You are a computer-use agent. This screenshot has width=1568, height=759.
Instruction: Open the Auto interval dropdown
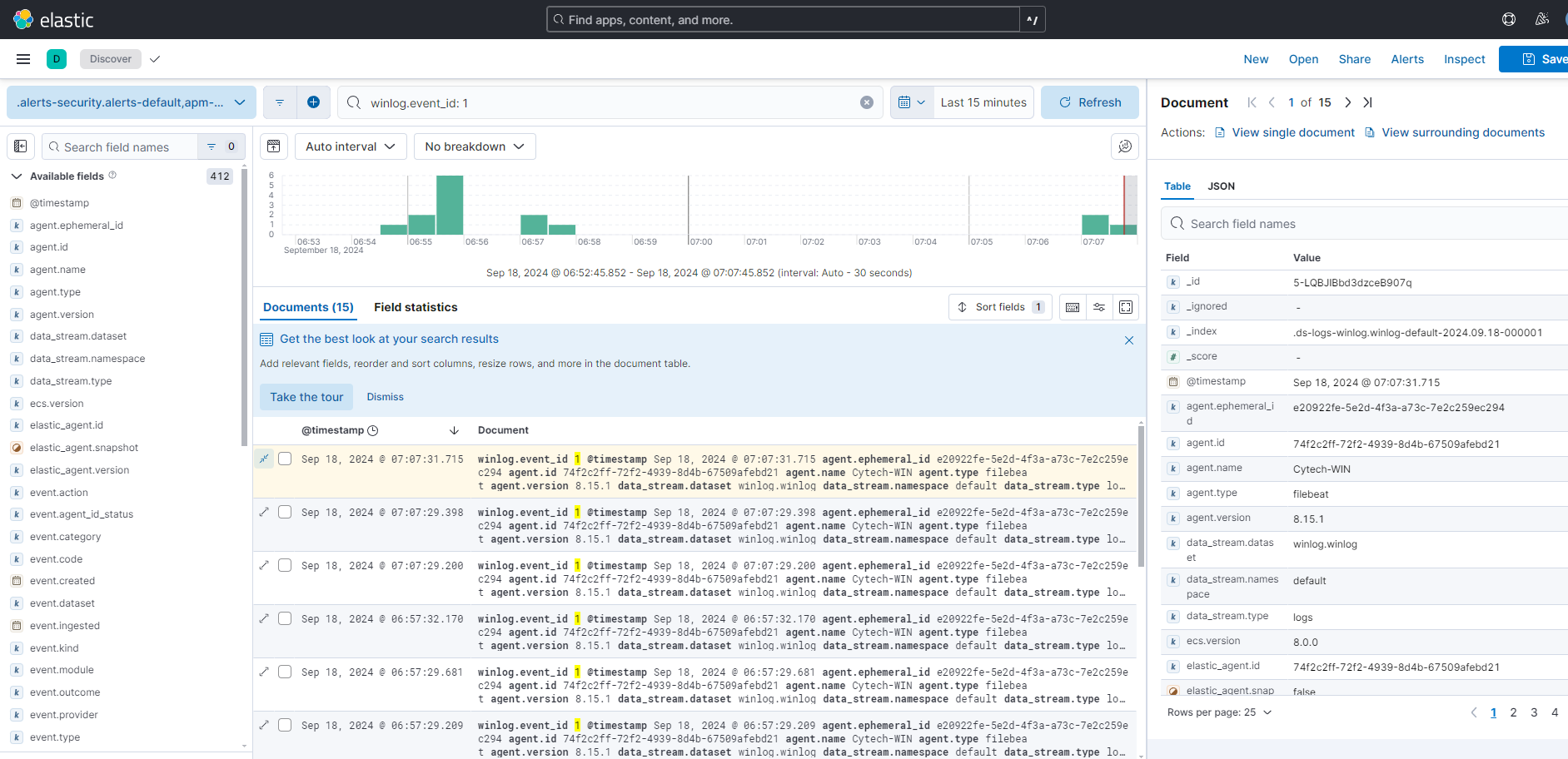[x=351, y=146]
